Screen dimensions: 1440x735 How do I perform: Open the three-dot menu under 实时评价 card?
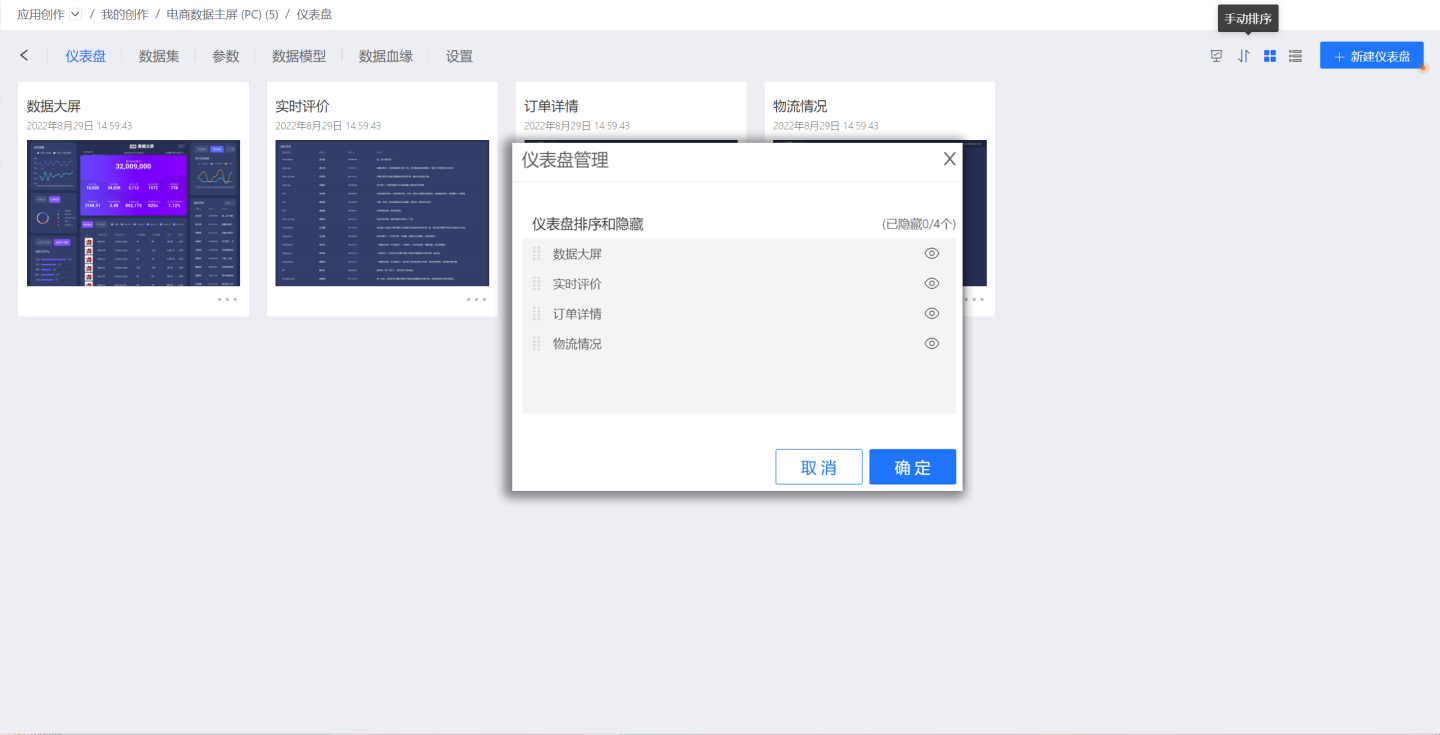(476, 299)
